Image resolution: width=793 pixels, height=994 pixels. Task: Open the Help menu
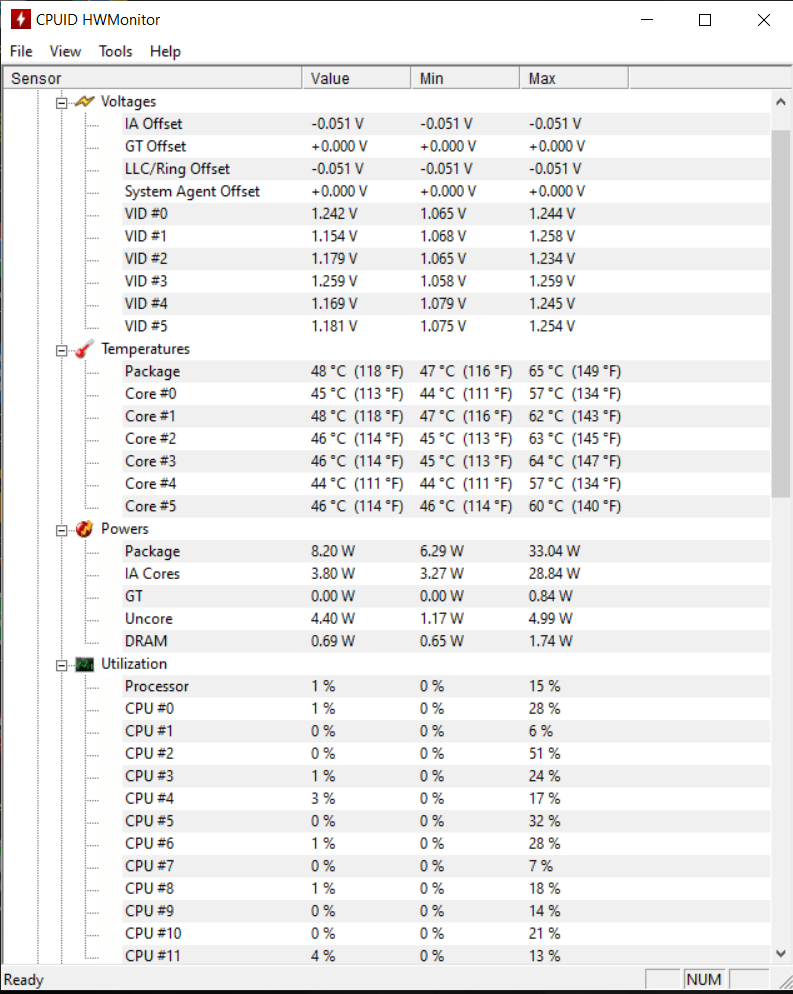point(165,51)
